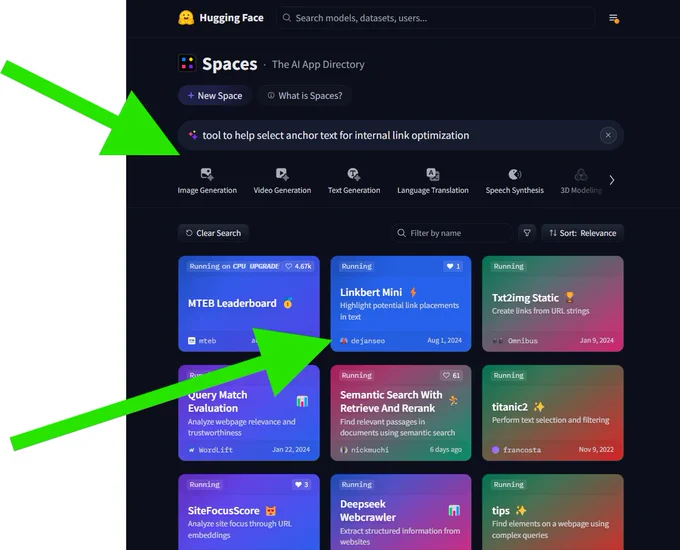Like Semantic Search via 61 heart
Screen dimensions: 680x550
point(451,376)
